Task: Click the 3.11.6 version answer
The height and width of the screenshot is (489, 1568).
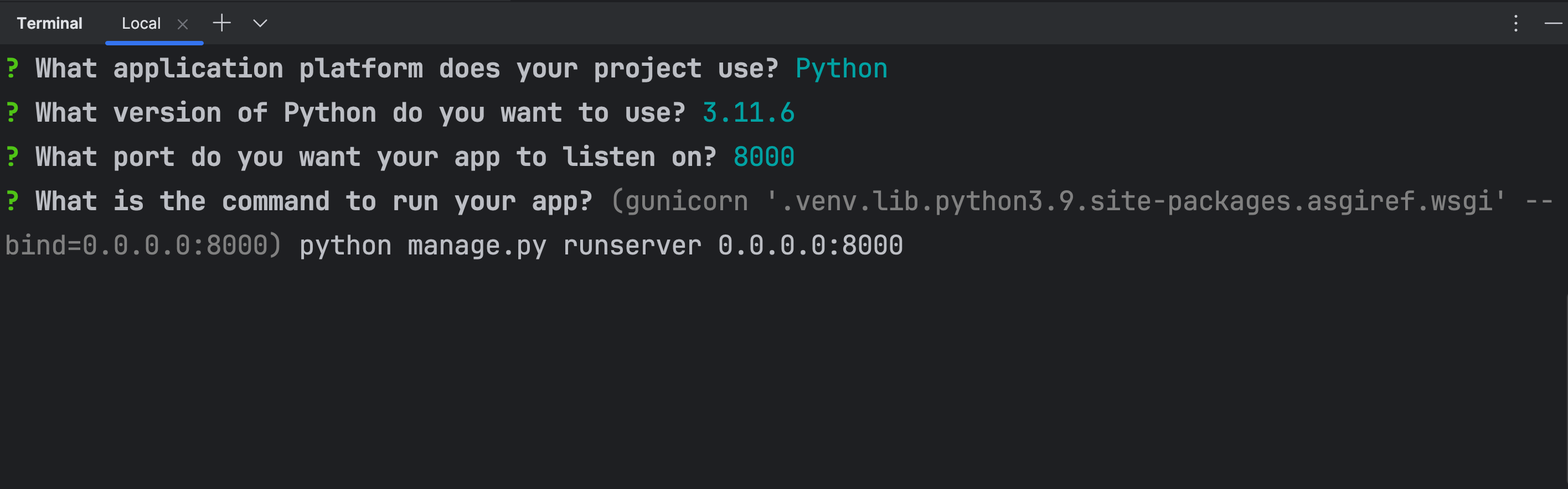Action: pos(748,112)
